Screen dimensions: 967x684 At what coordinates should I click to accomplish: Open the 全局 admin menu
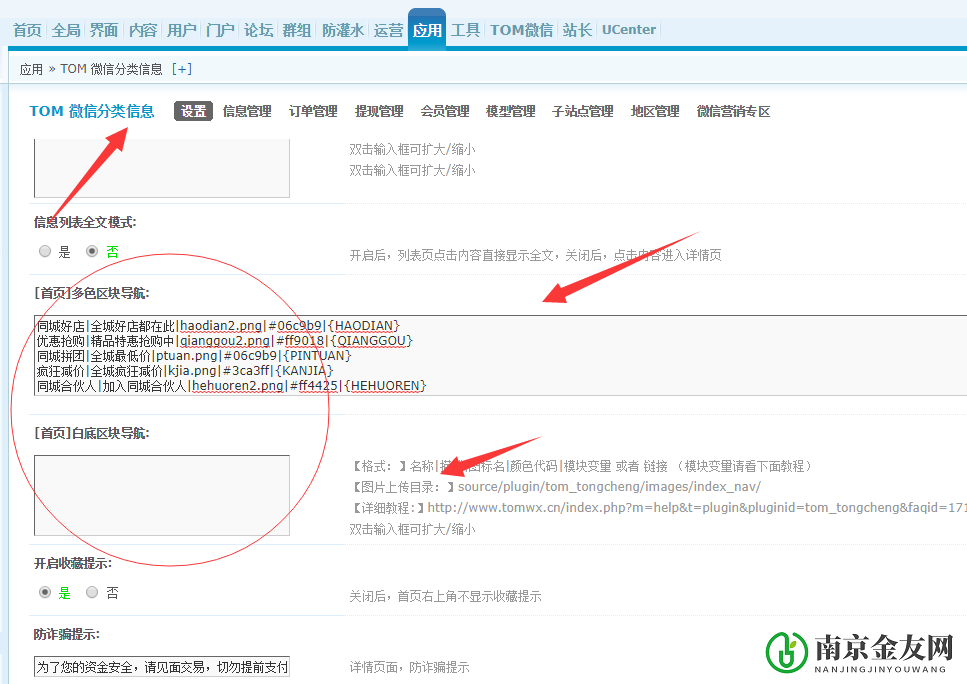[66, 30]
